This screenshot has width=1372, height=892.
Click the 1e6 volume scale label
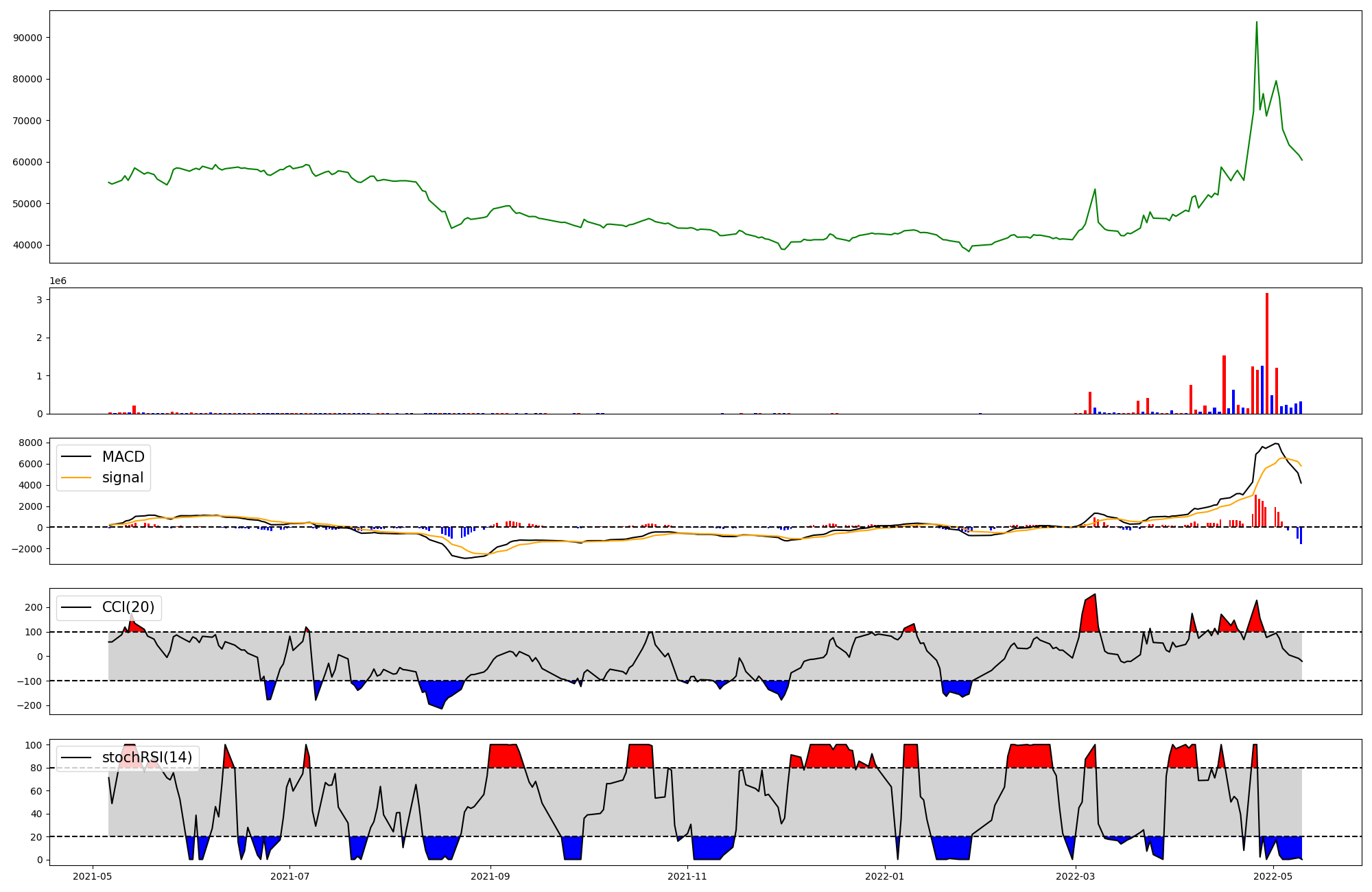click(x=58, y=281)
